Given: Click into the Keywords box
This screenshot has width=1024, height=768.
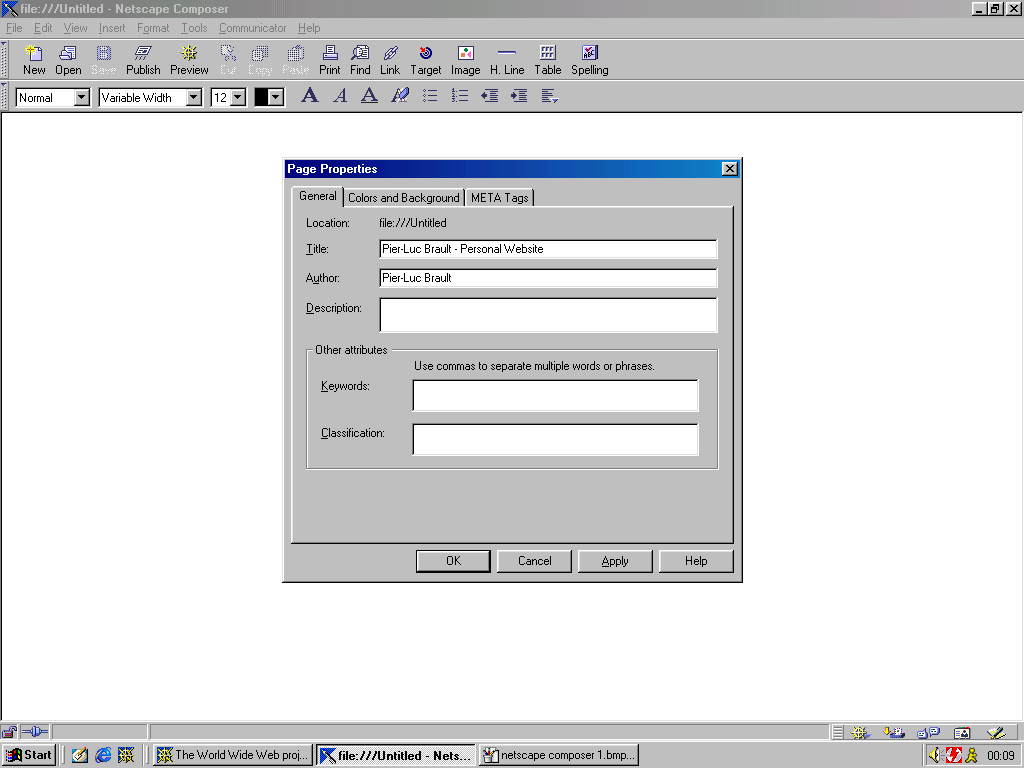Looking at the screenshot, I should tap(555, 395).
